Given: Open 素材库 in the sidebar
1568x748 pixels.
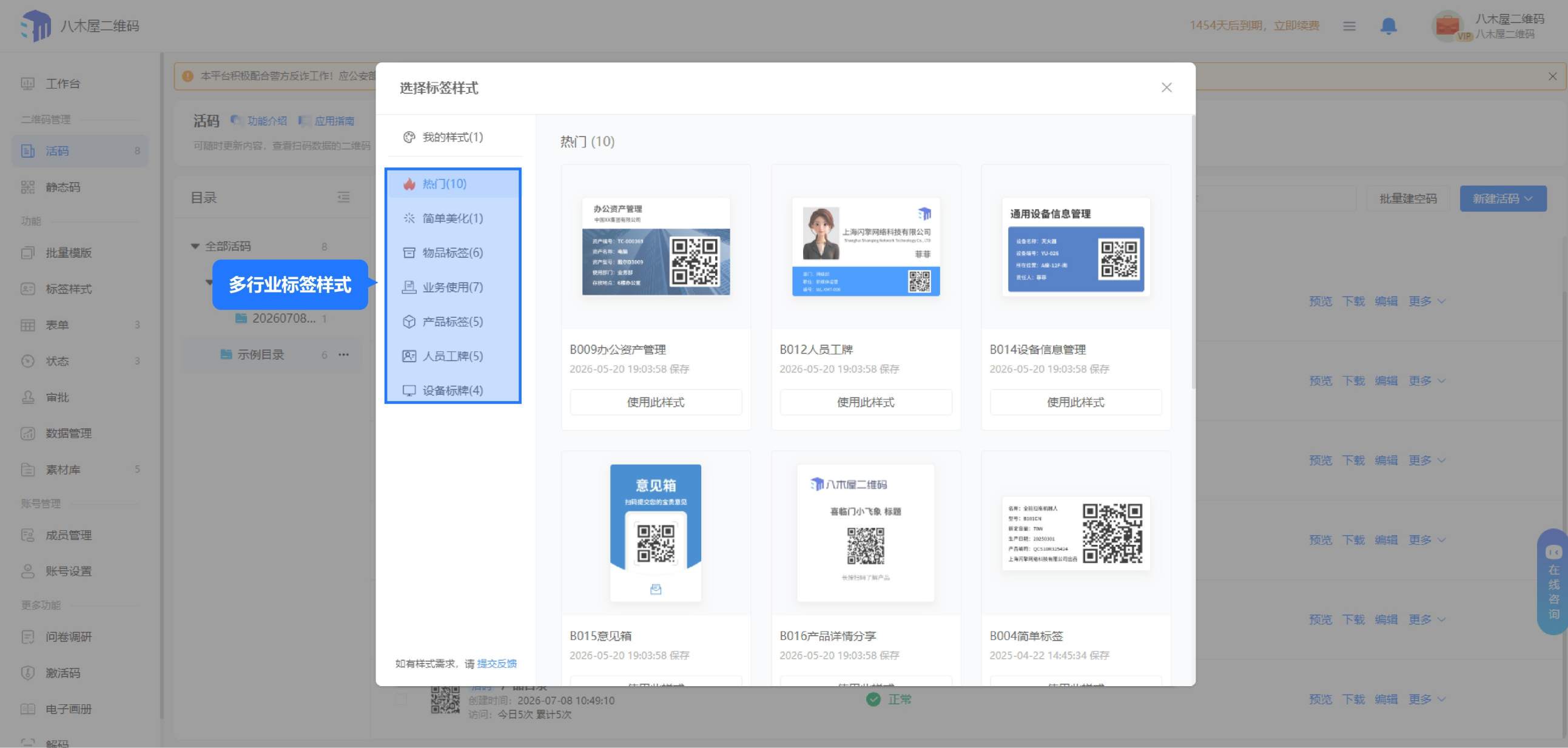Looking at the screenshot, I should click(62, 470).
